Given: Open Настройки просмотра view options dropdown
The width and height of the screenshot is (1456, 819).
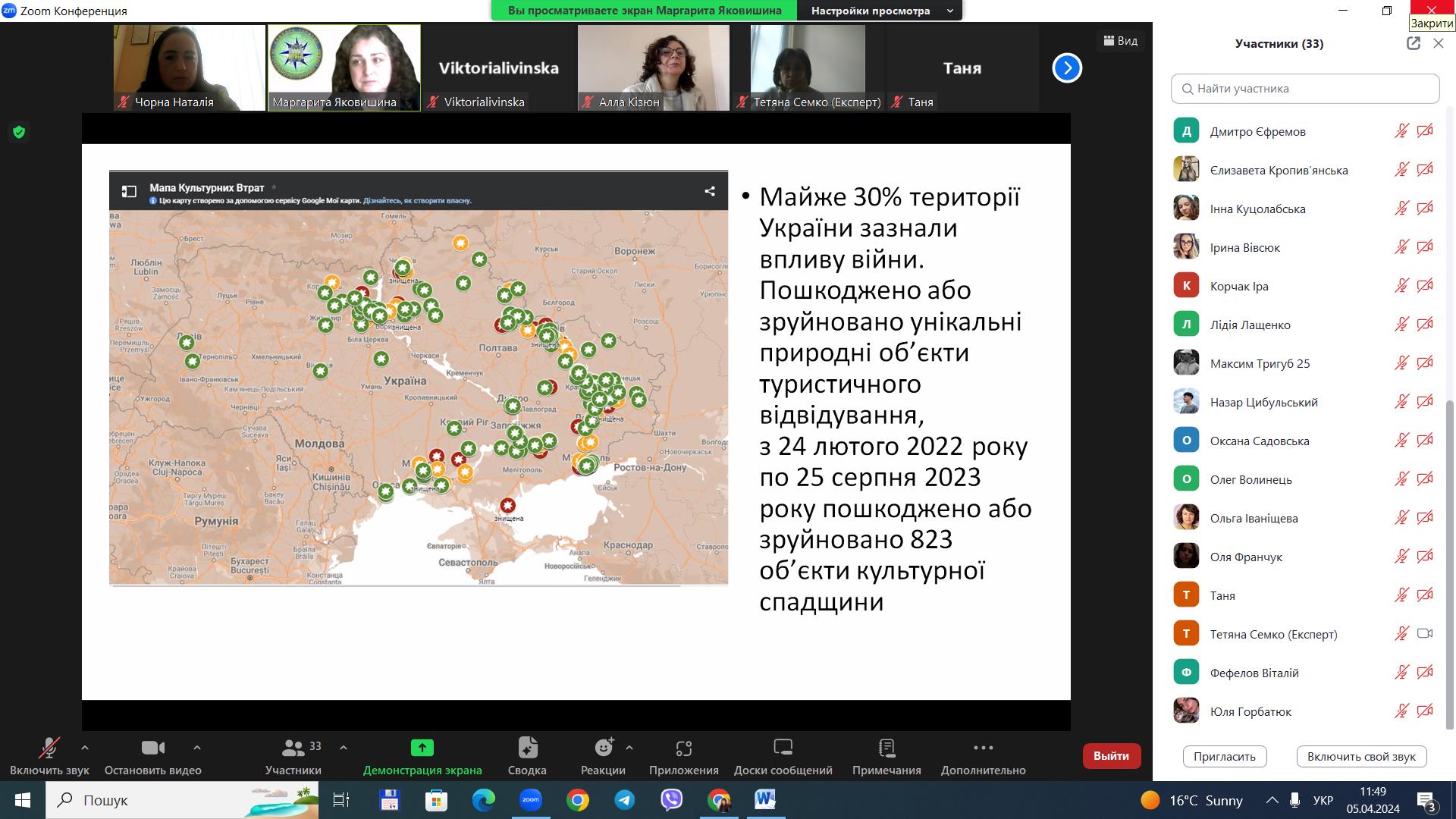Looking at the screenshot, I should coord(880,11).
